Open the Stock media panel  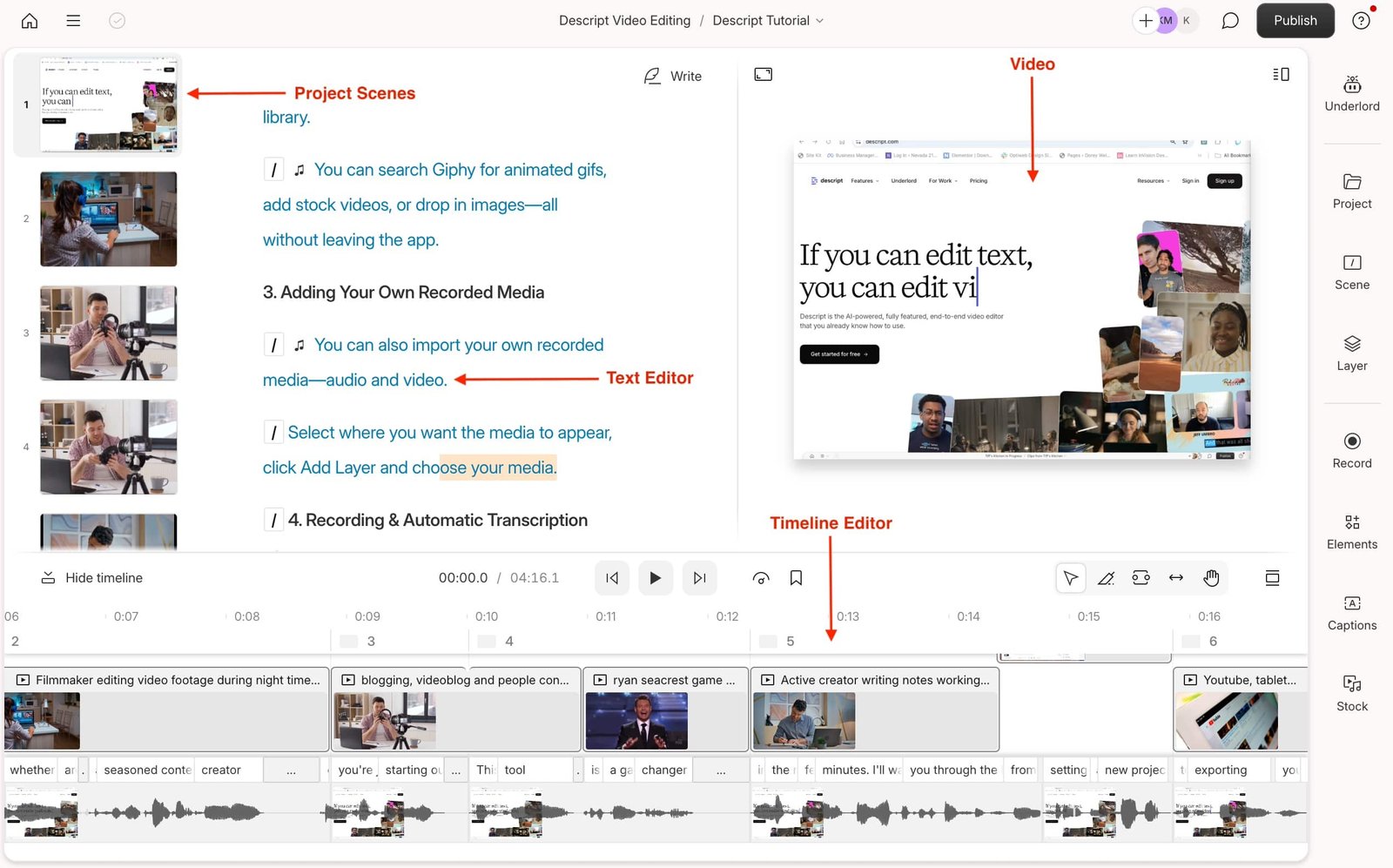tap(1351, 694)
